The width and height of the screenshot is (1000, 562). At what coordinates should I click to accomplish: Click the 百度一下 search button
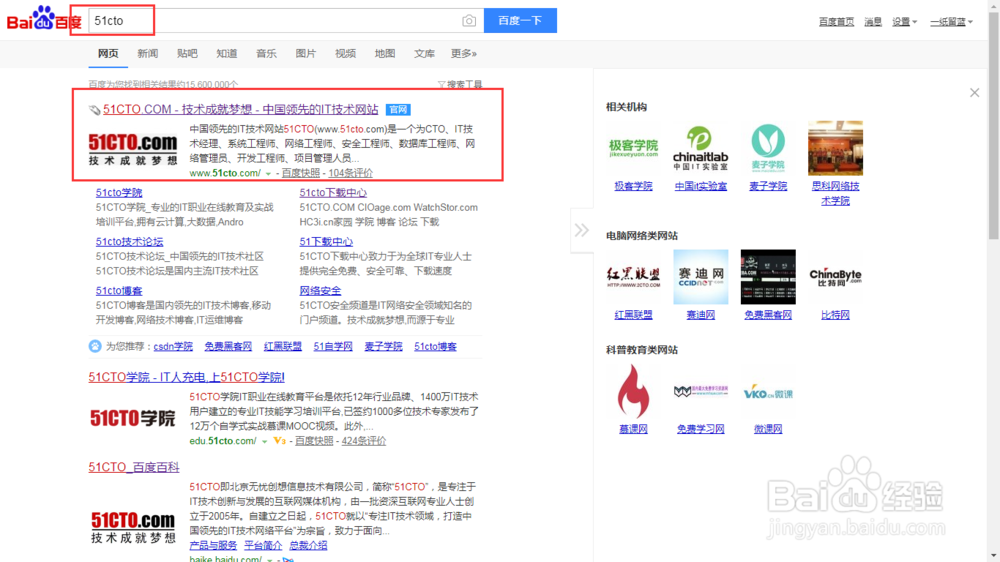coord(520,20)
